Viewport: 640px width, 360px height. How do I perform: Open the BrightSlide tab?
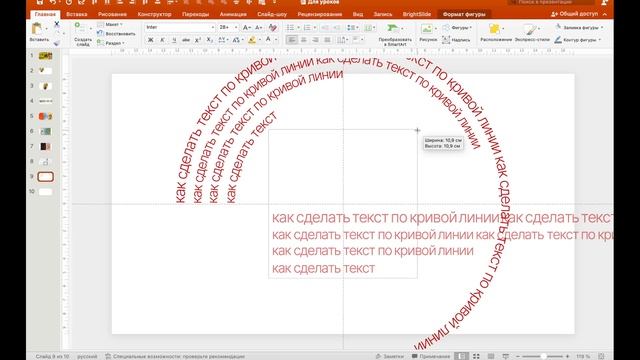coord(417,14)
